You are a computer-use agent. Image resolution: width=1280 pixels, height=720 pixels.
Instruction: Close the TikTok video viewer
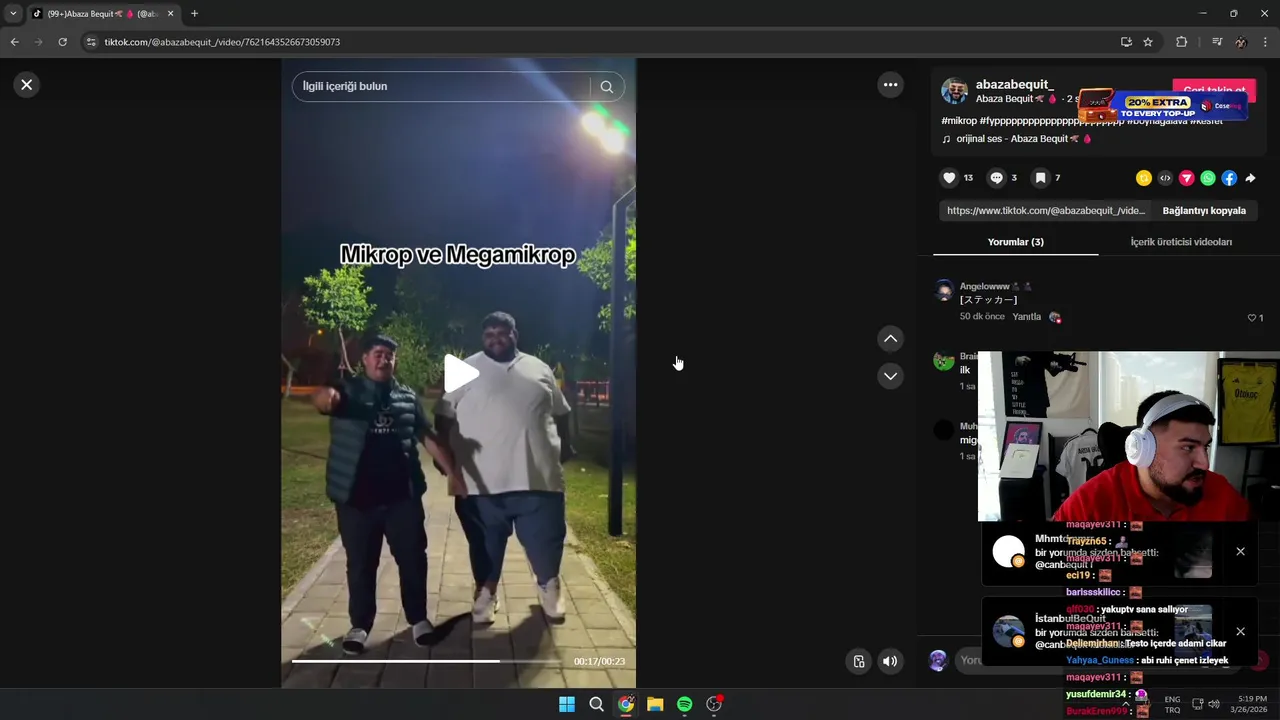click(x=27, y=85)
